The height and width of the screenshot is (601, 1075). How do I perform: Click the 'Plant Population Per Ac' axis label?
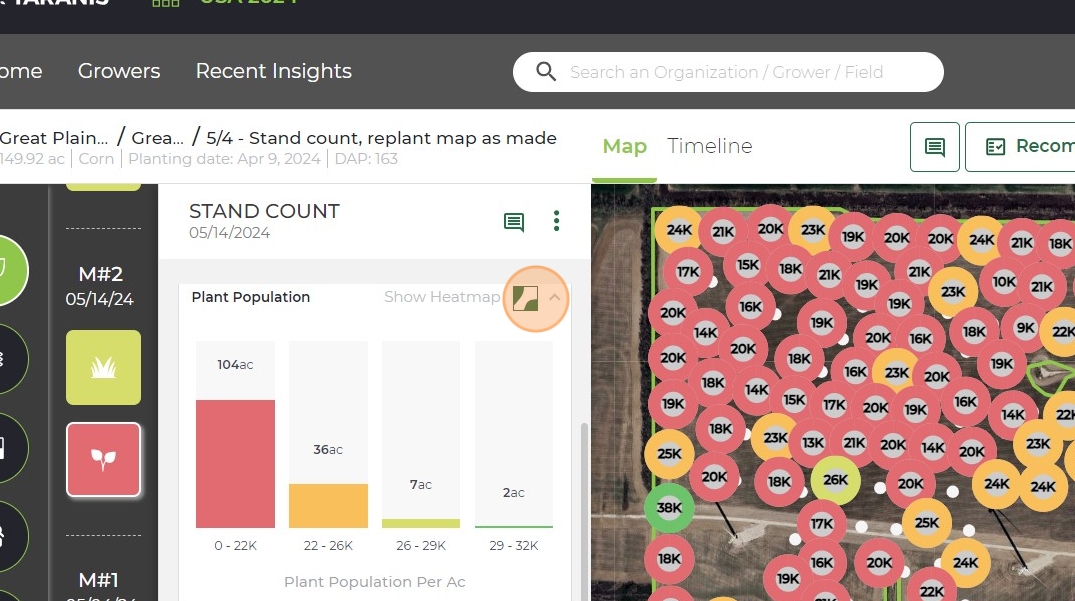point(374,582)
